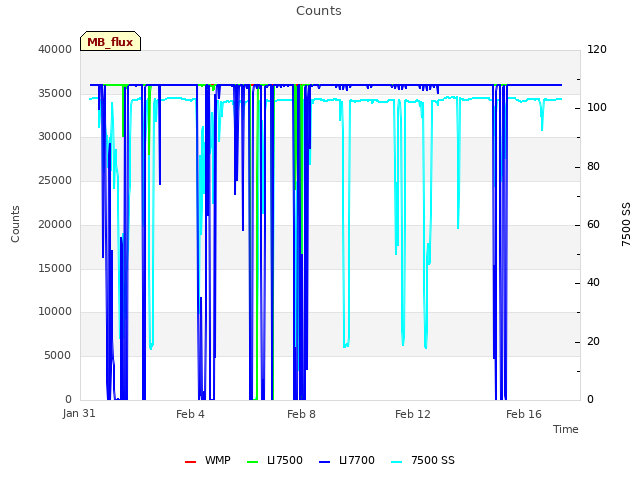The height and width of the screenshot is (480, 640).
Task: Click the 40000 left axis tick label
Action: point(55,49)
